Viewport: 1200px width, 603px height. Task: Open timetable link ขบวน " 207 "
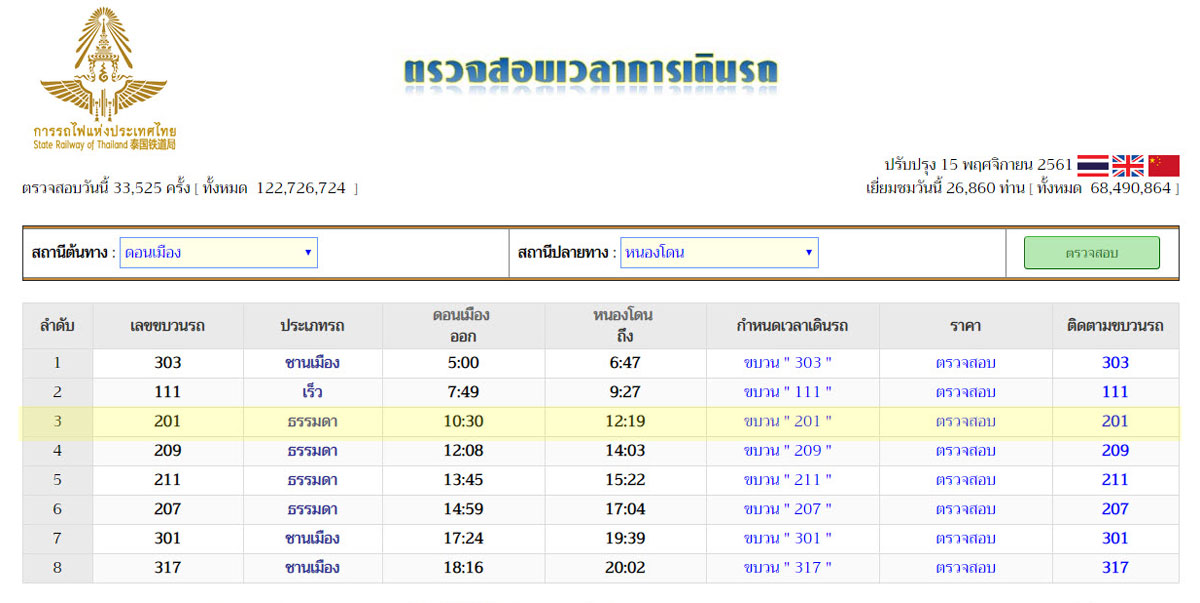point(788,509)
